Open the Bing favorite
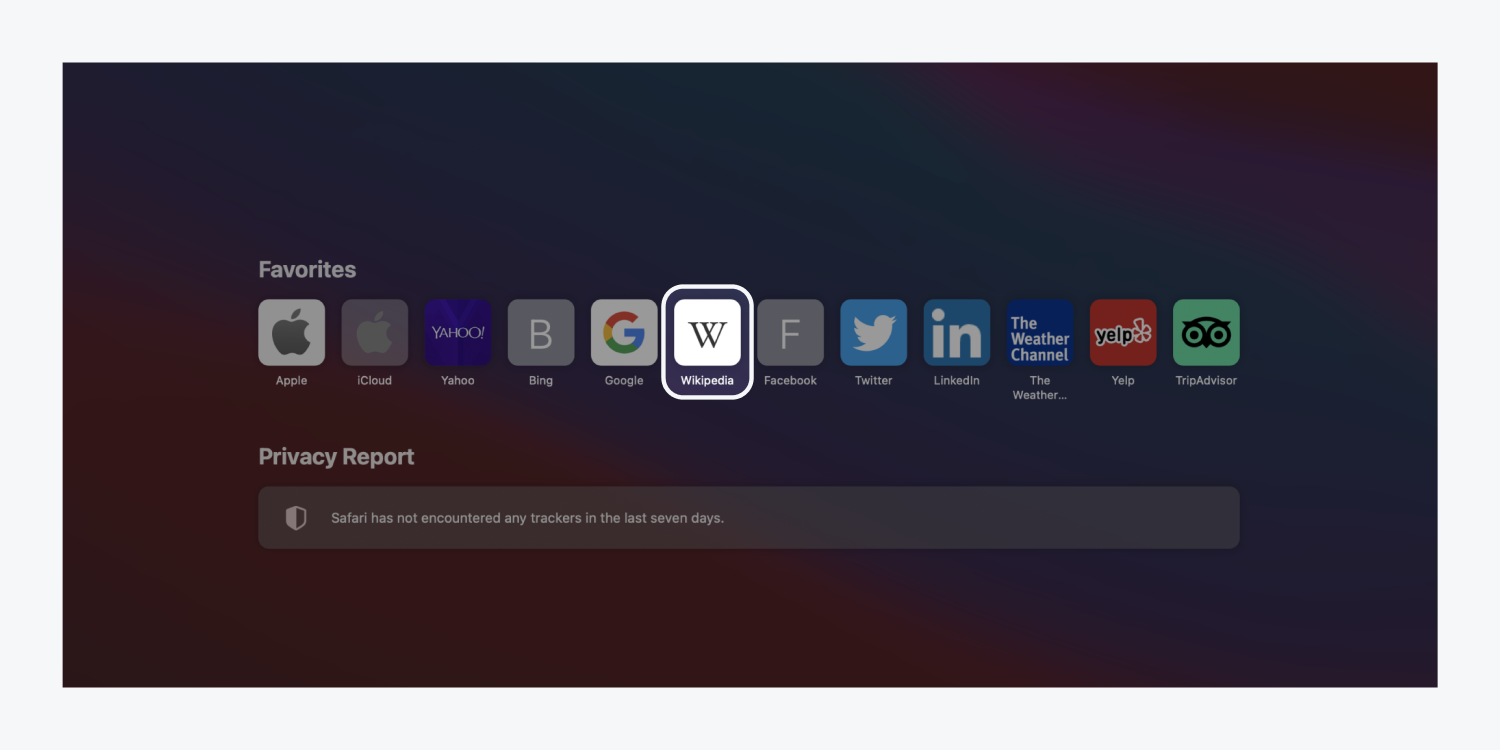The height and width of the screenshot is (751, 1501). click(x=541, y=332)
